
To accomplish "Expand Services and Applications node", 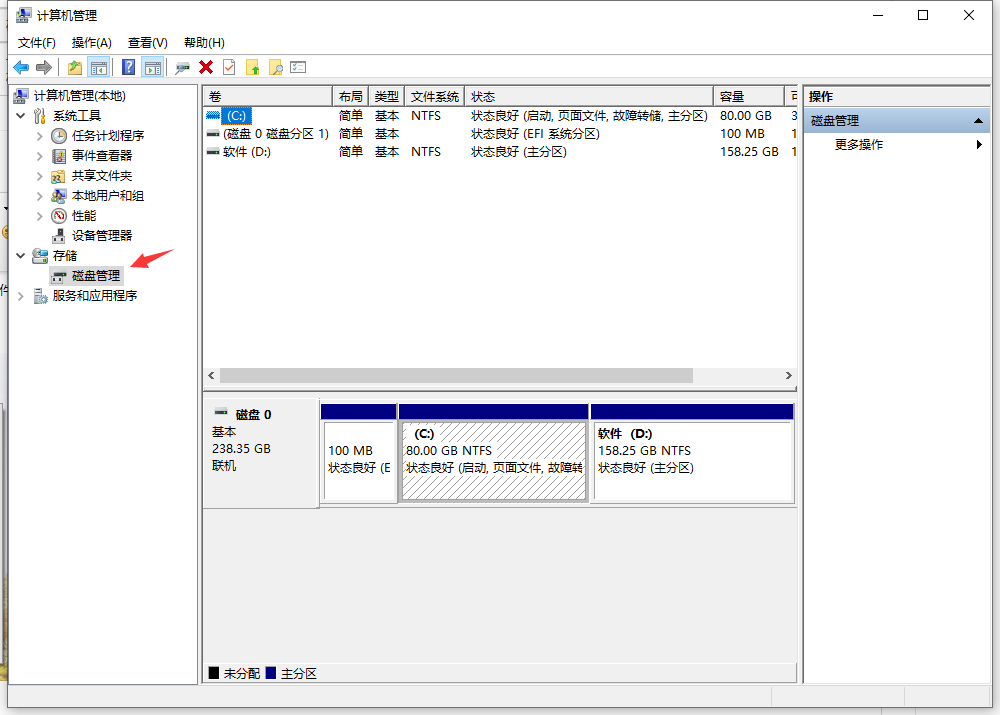I will (21, 296).
